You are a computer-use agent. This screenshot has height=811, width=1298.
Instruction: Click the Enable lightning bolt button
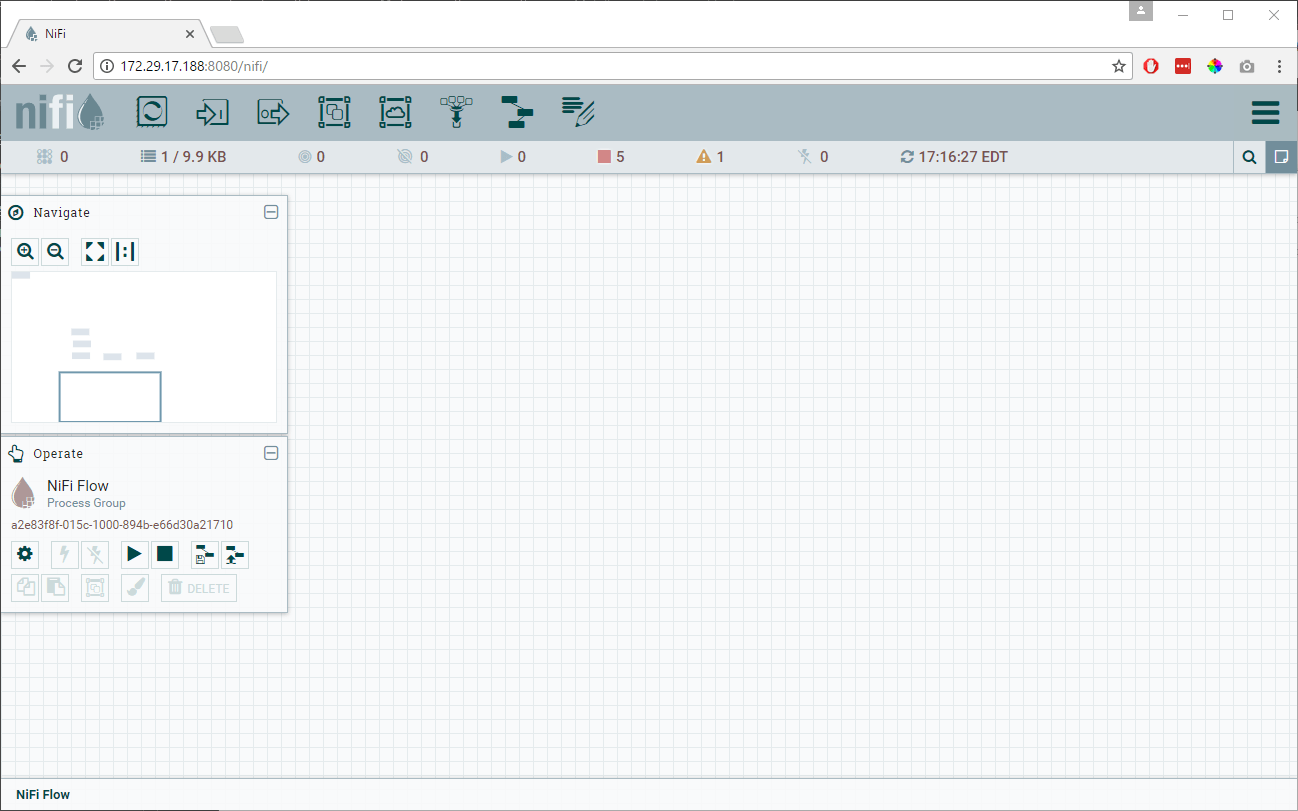(x=65, y=554)
